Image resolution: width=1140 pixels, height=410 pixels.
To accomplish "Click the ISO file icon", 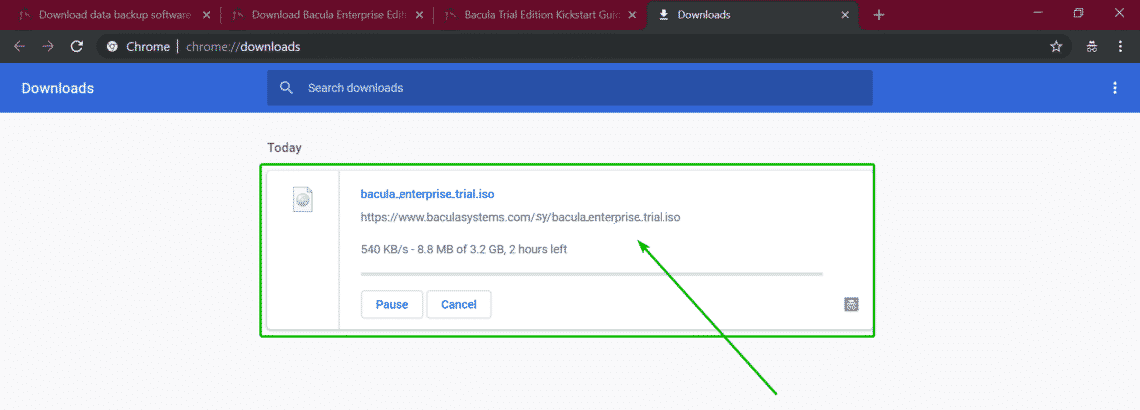I will (302, 199).
